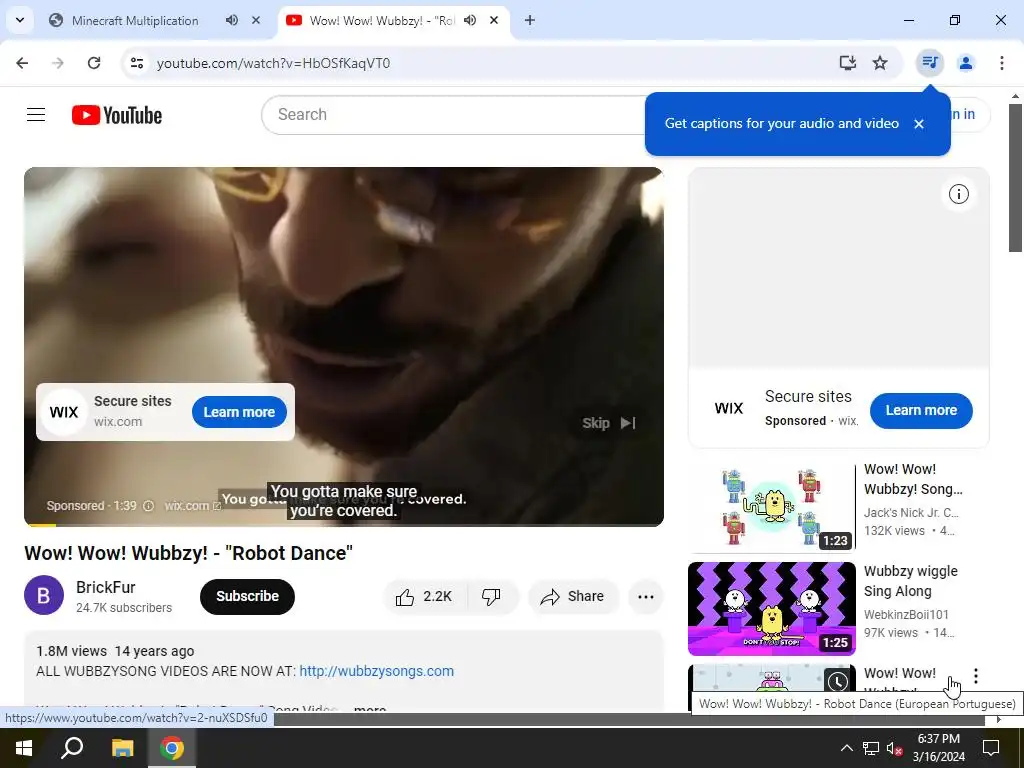
Task: Like the video with 2.2K likes
Action: (424, 596)
